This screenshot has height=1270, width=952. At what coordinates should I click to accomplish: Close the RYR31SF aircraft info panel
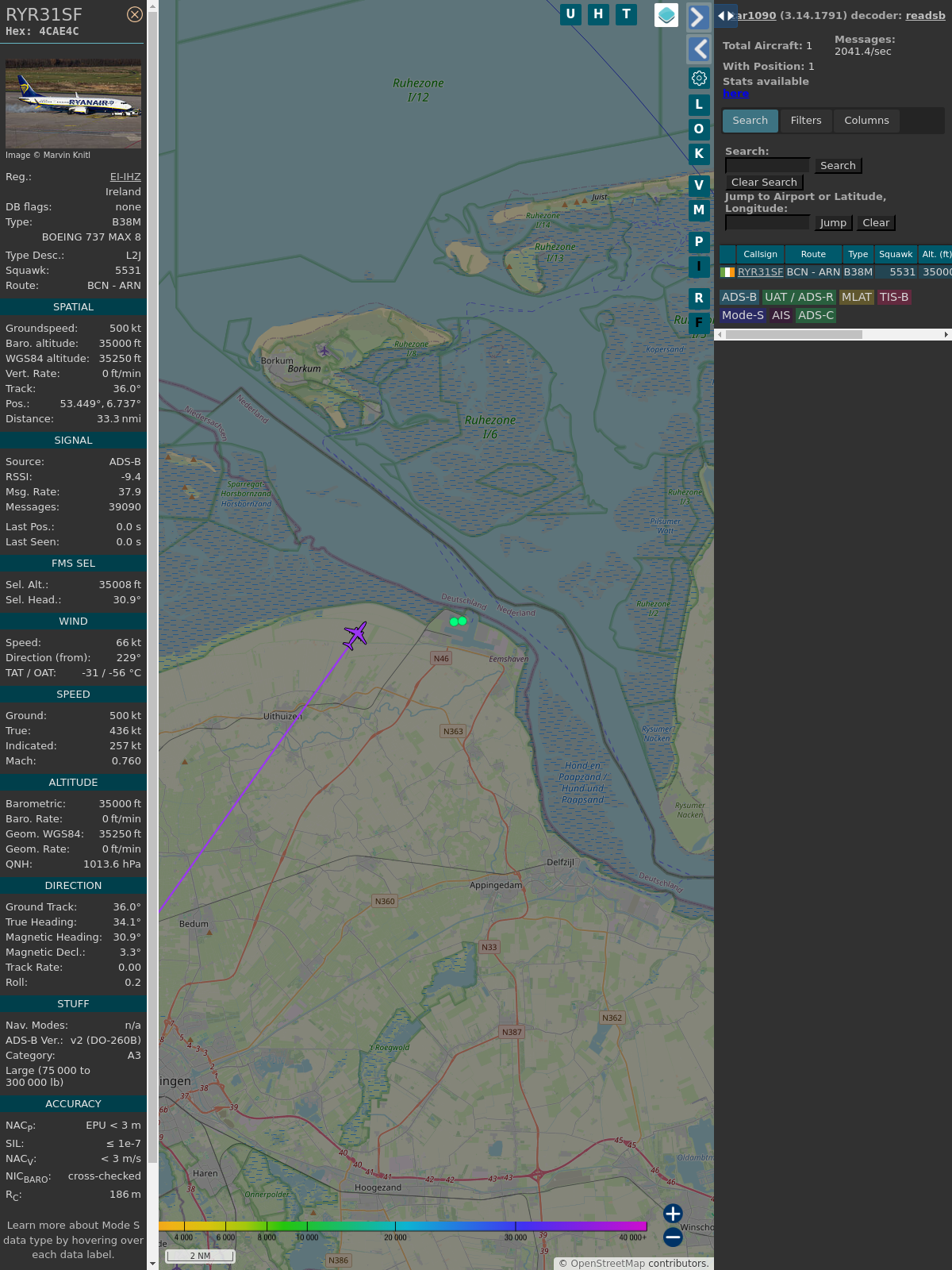(x=135, y=14)
